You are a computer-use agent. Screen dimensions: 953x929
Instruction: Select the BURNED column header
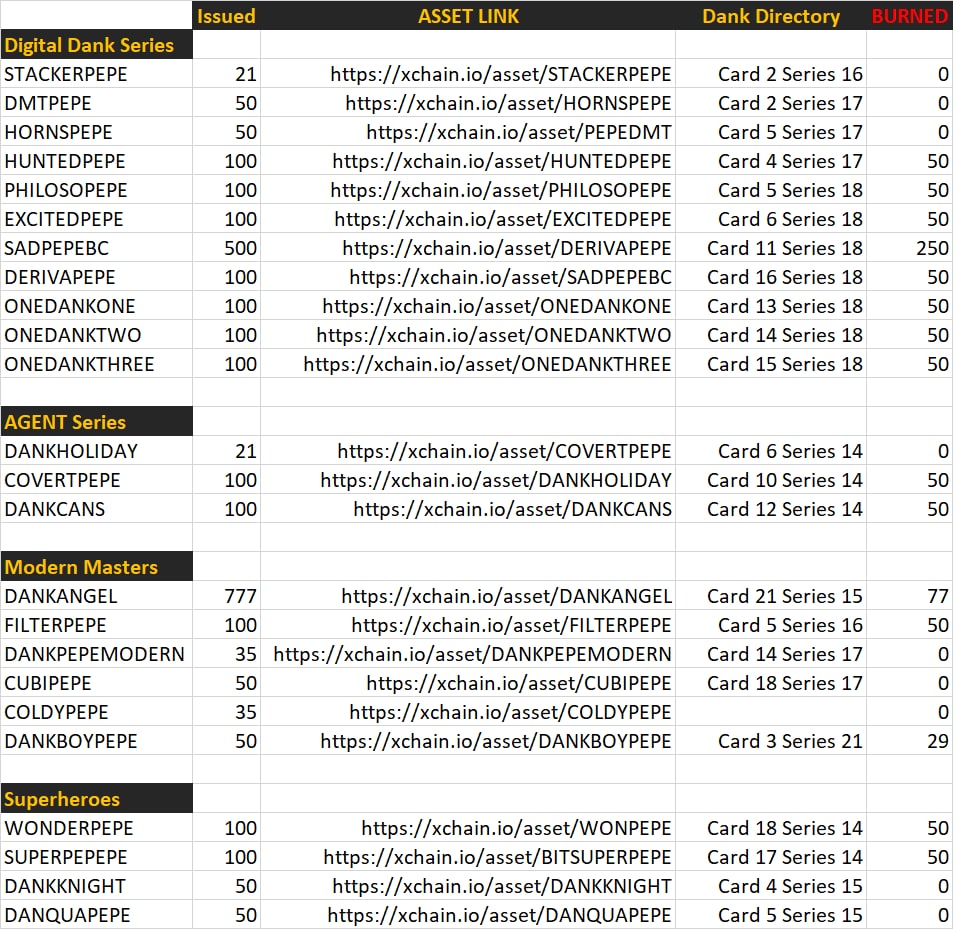pos(910,16)
